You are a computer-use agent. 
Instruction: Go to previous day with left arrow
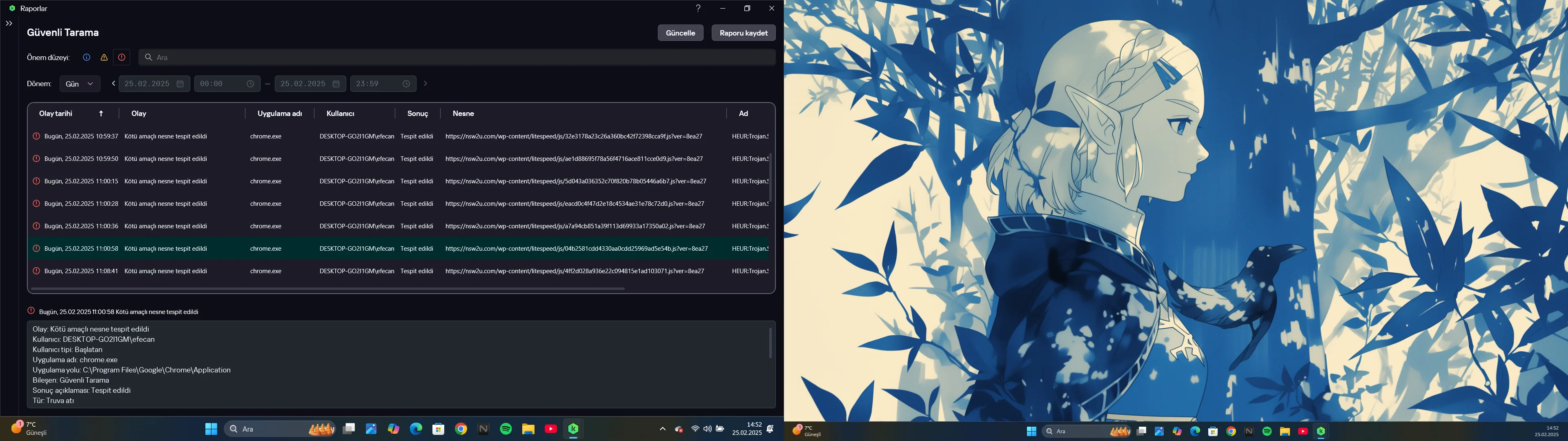click(x=113, y=83)
